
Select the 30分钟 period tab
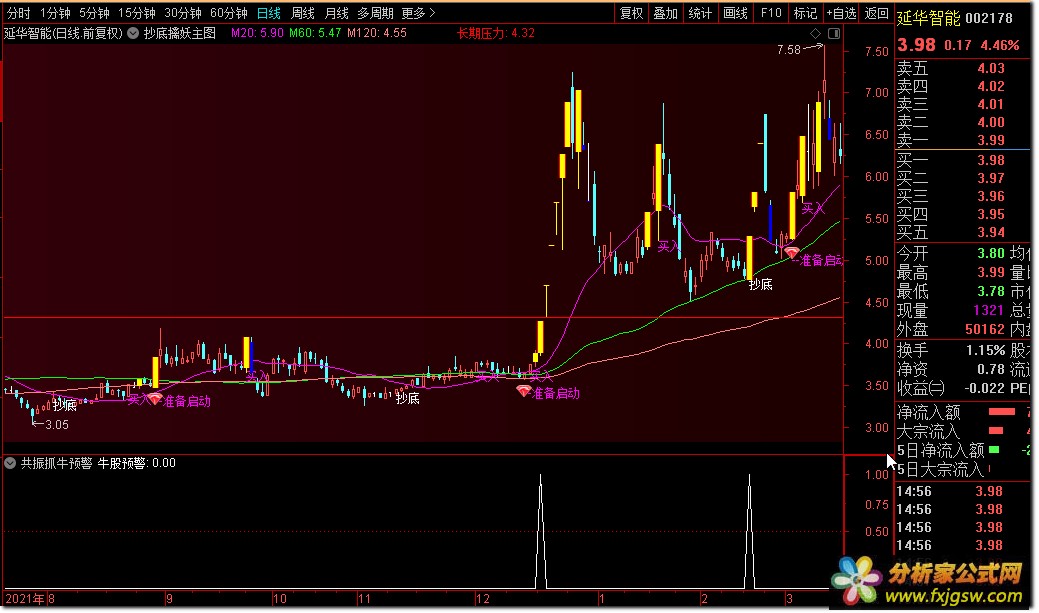pos(183,13)
